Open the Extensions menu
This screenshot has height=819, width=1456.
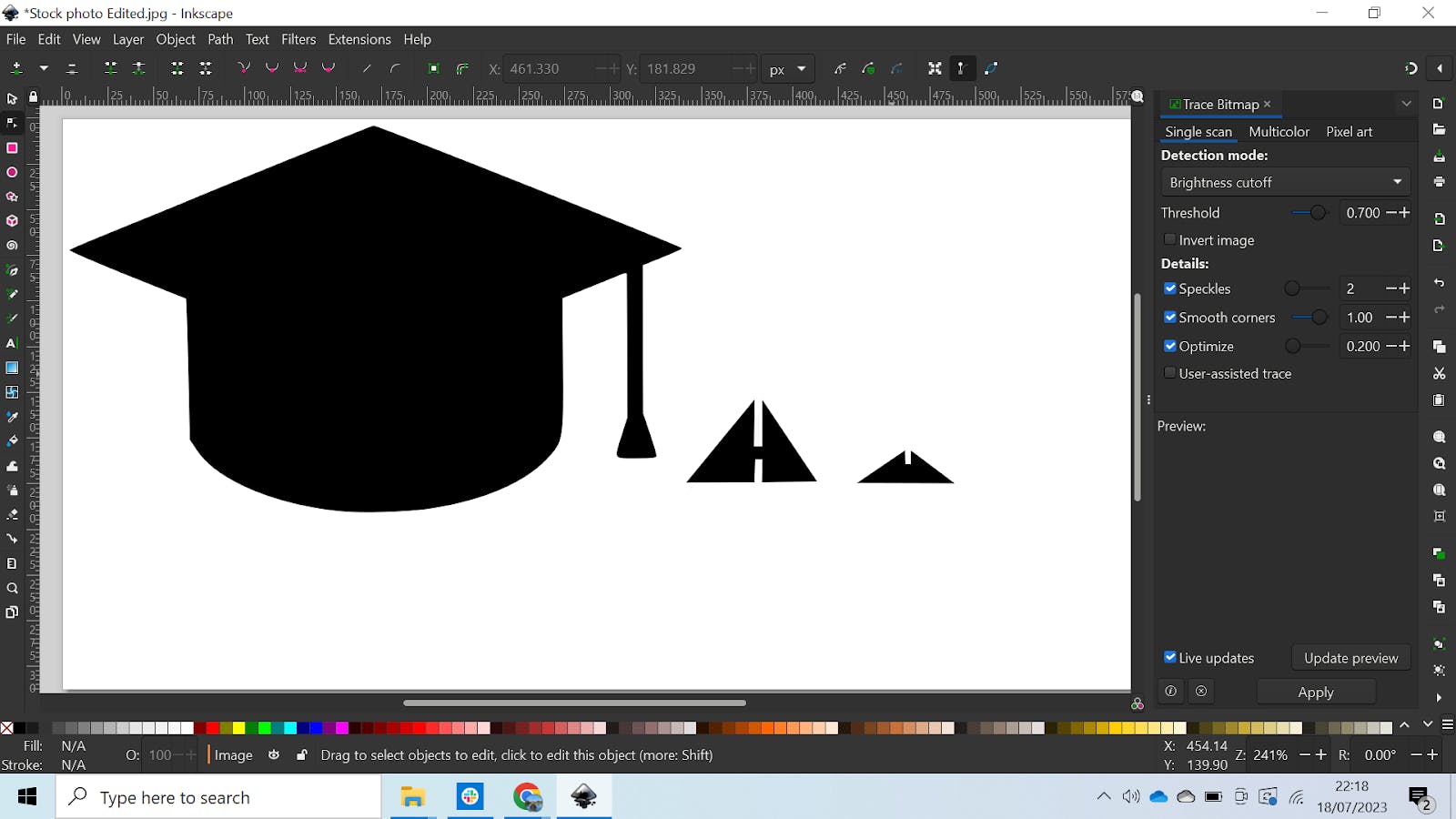[x=359, y=39]
